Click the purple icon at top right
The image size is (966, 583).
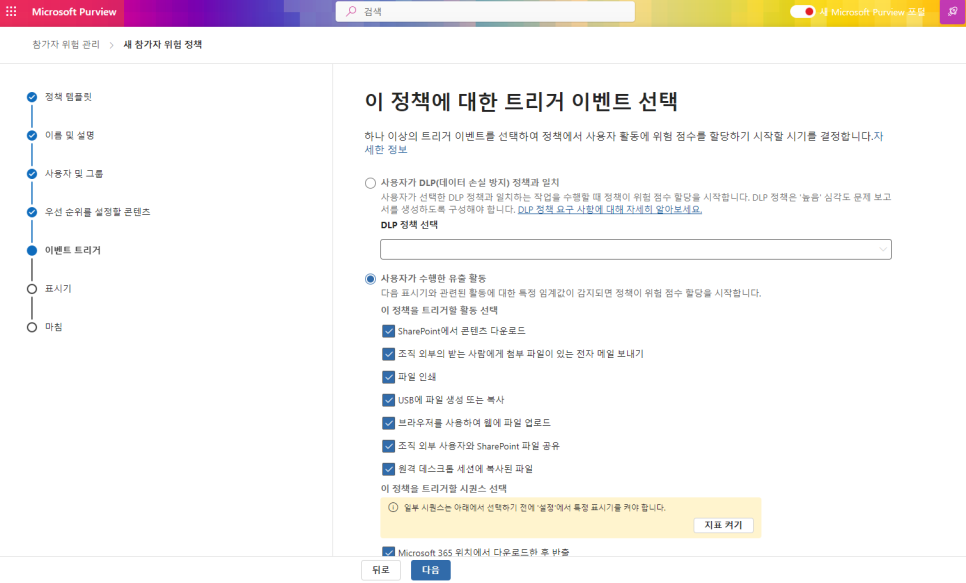point(952,12)
